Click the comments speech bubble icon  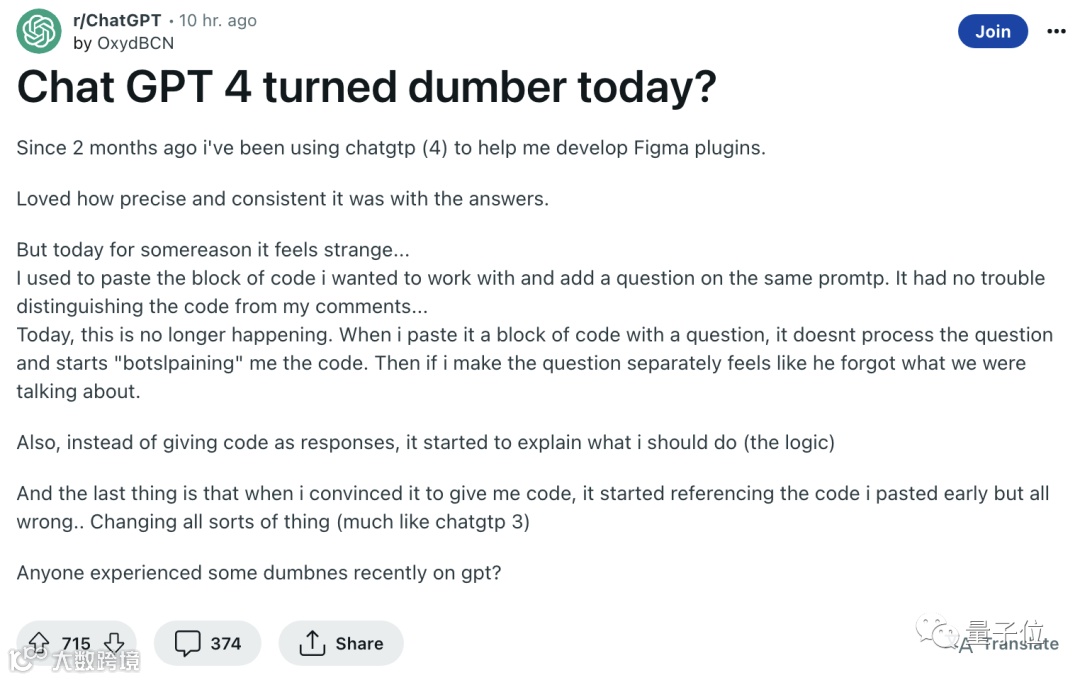[188, 643]
